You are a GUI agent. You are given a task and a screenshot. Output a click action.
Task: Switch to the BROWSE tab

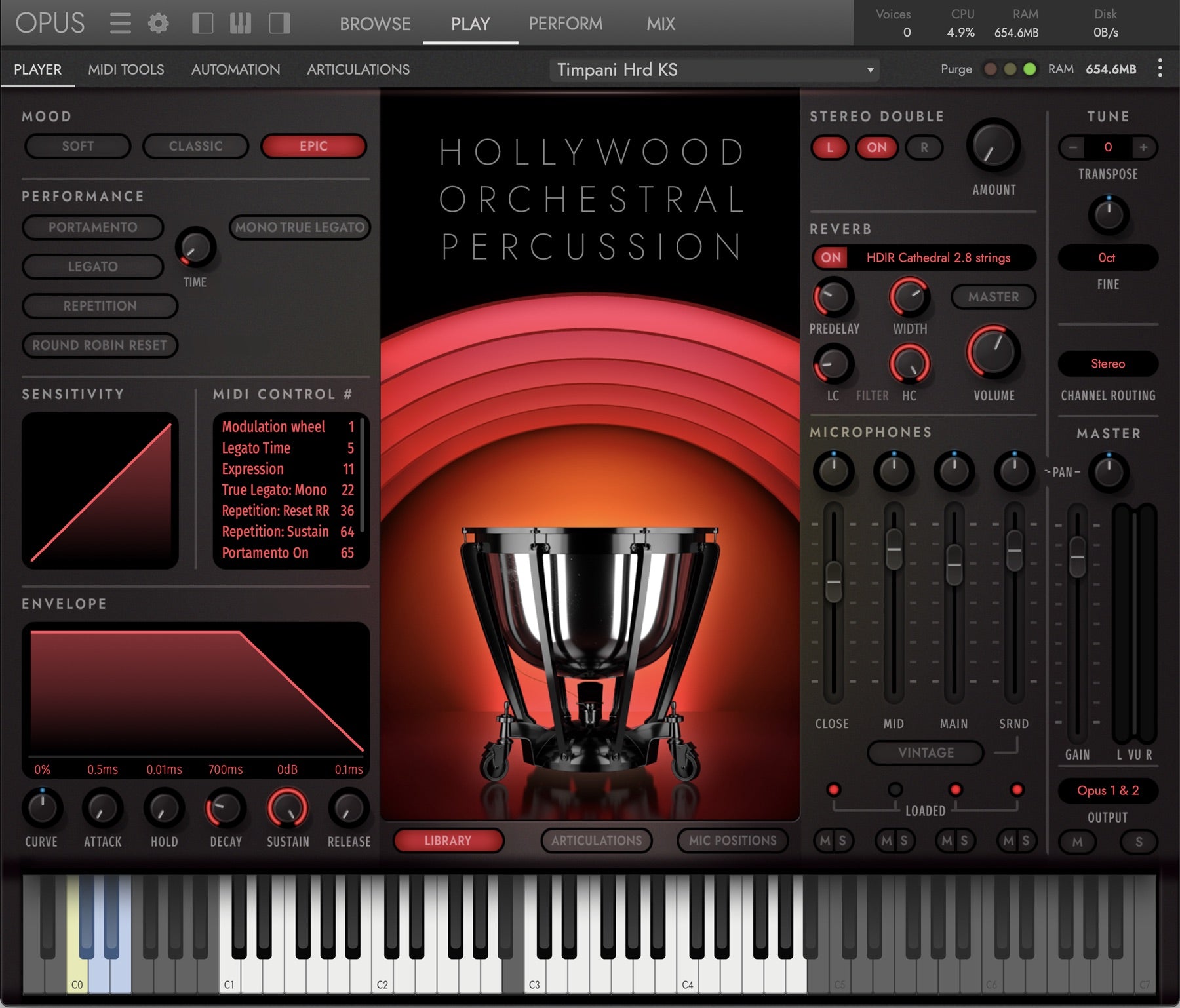pyautogui.click(x=375, y=24)
